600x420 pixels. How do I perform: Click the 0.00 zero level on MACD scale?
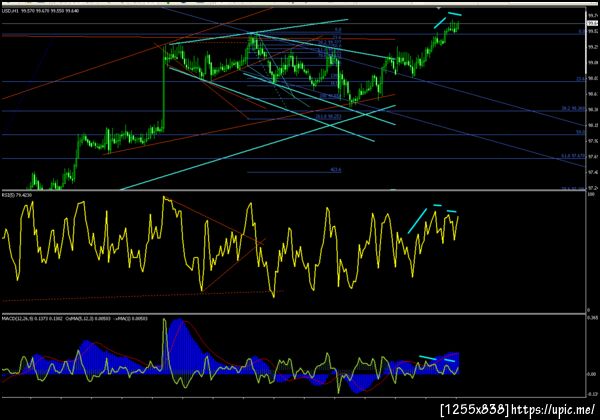tap(592, 374)
